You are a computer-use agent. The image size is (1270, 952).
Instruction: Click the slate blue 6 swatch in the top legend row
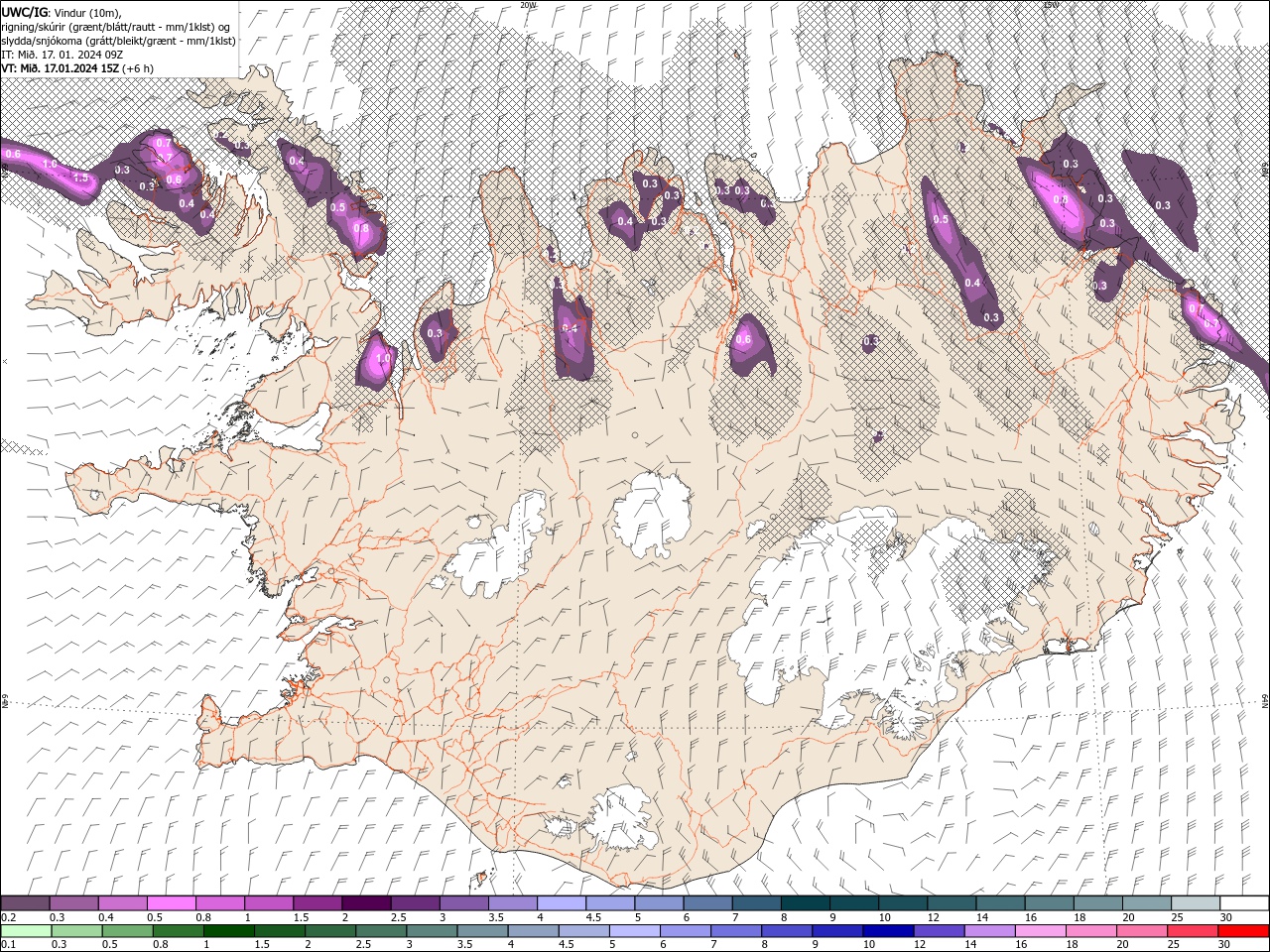tap(708, 903)
